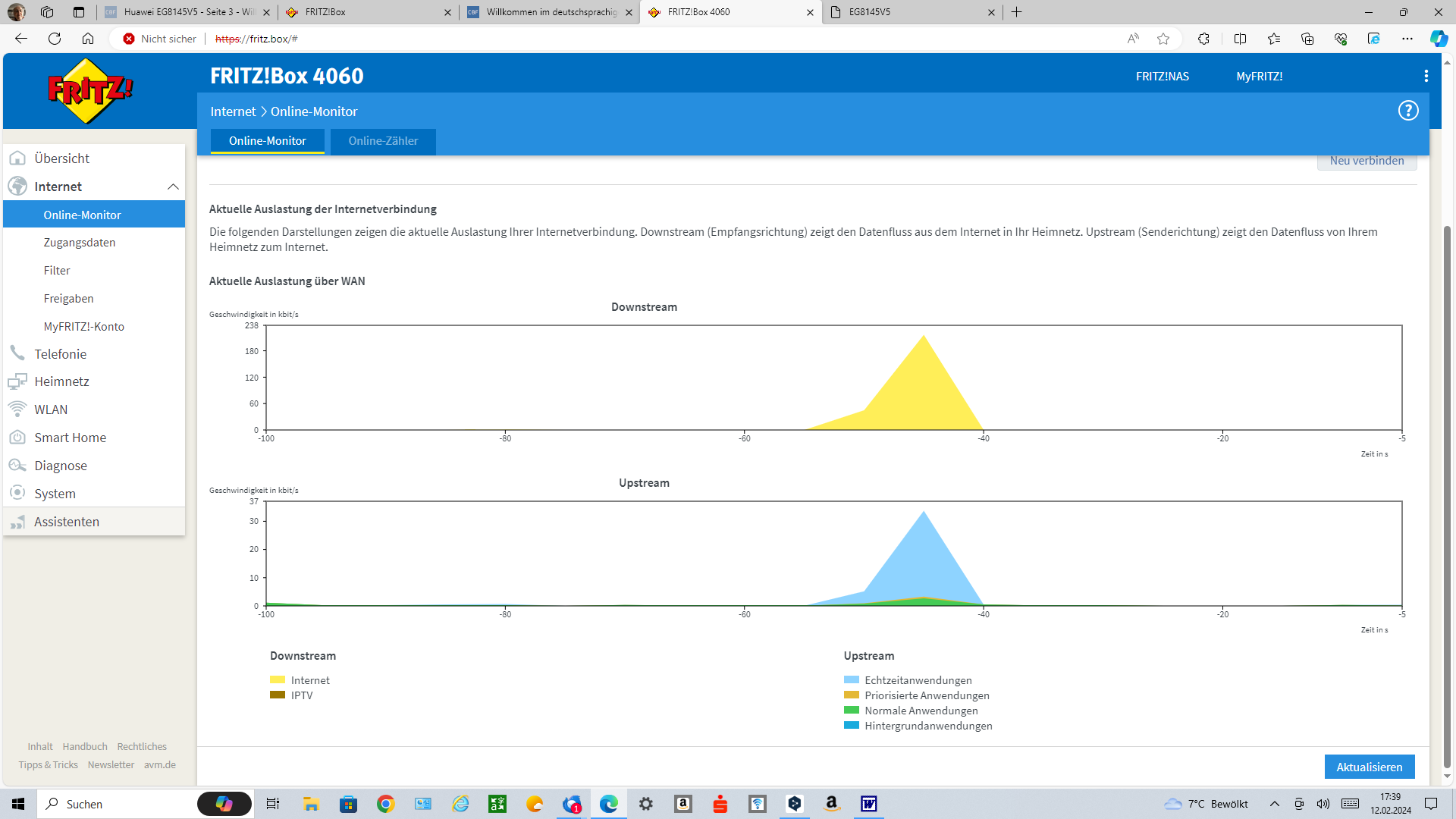Expand the Heimnetz menu section
This screenshot has height=819, width=1456.
click(x=61, y=381)
